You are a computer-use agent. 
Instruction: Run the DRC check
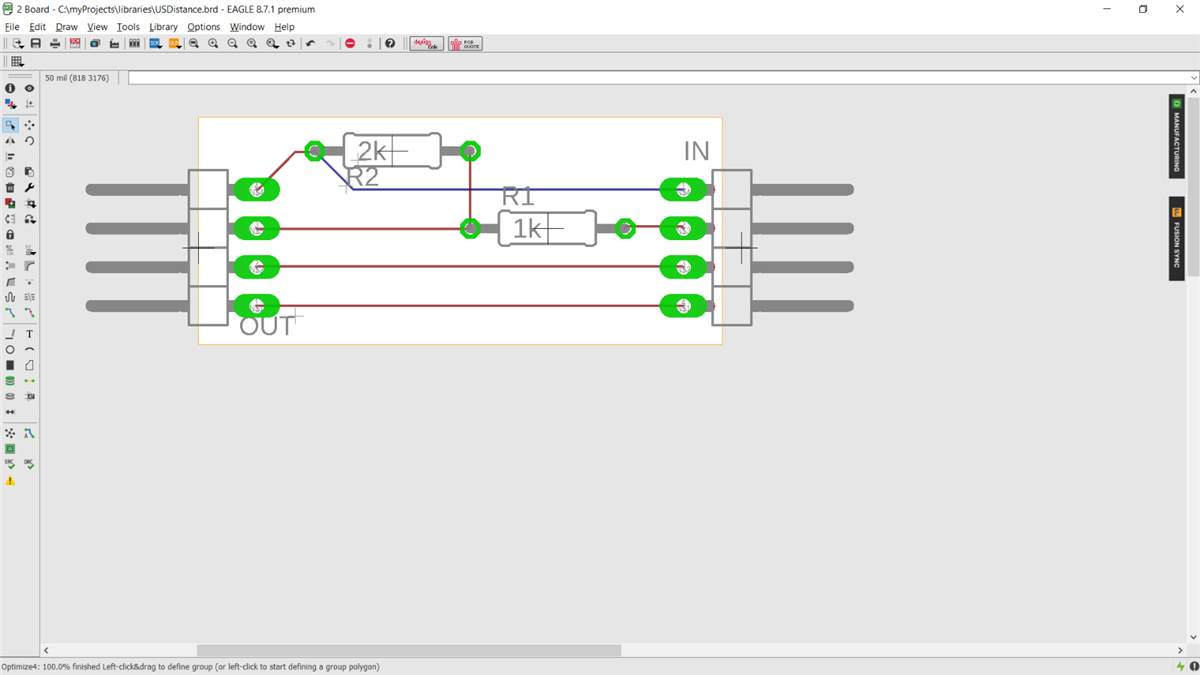pyautogui.click(x=29, y=464)
